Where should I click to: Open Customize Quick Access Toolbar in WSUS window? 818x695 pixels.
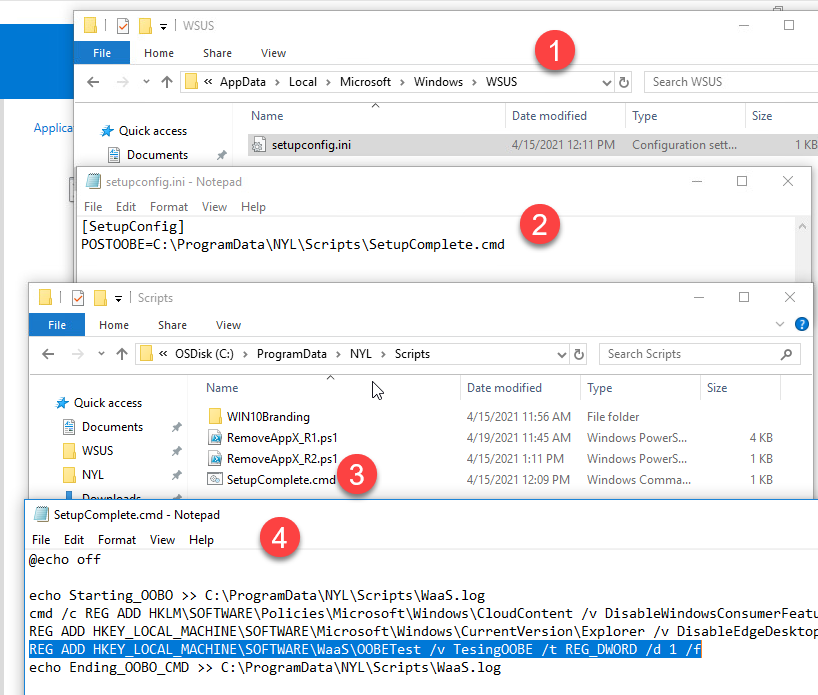tap(163, 27)
